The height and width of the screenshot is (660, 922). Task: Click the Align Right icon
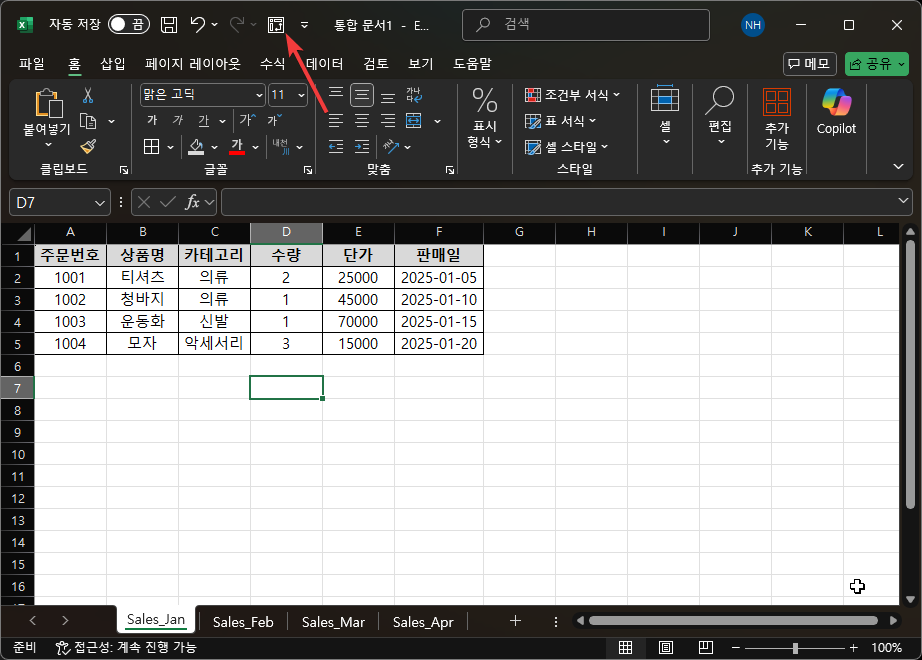click(388, 121)
